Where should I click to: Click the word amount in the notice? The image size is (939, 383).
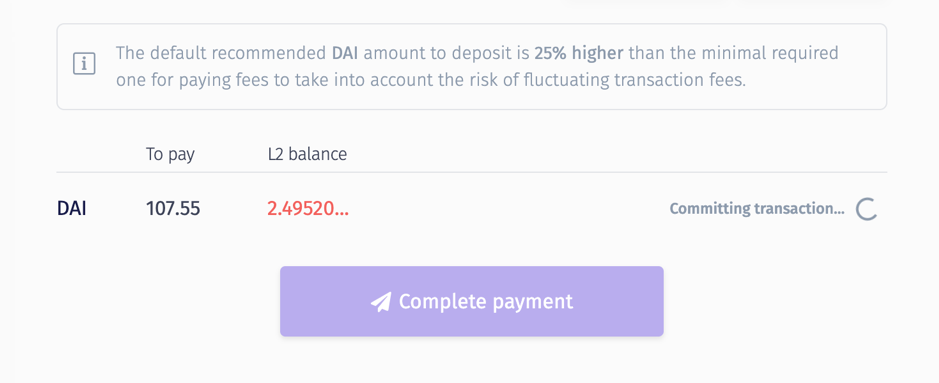pos(394,53)
